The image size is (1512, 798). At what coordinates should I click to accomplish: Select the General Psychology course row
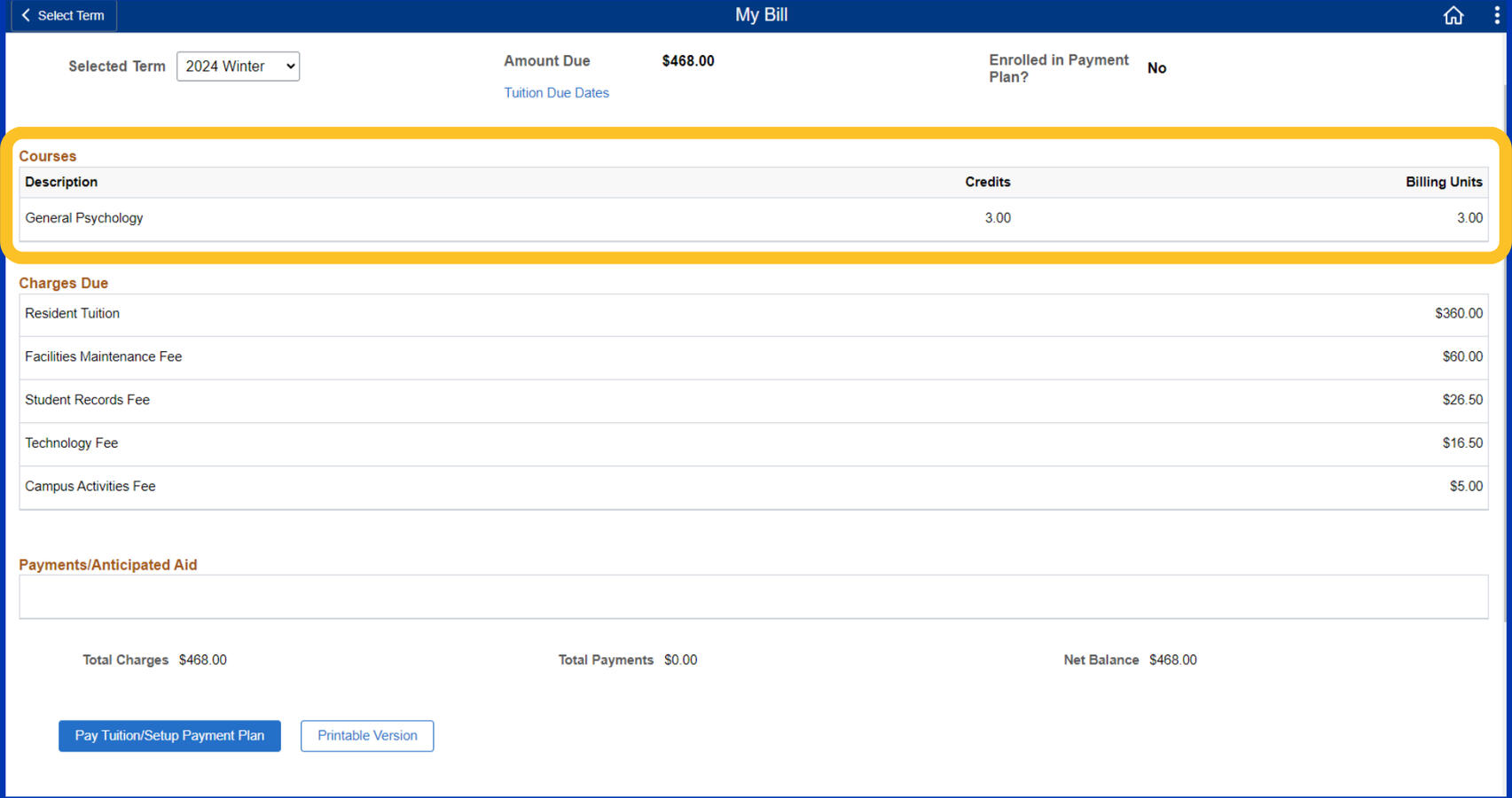click(x=84, y=218)
